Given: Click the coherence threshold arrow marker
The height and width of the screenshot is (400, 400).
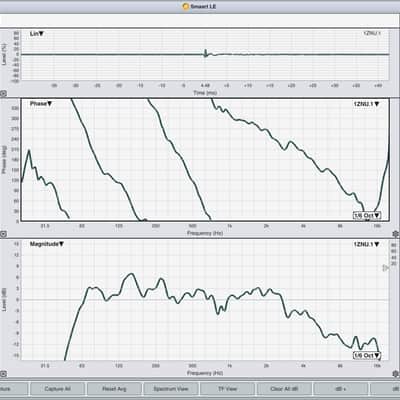Looking at the screenshot, I should tap(385, 268).
